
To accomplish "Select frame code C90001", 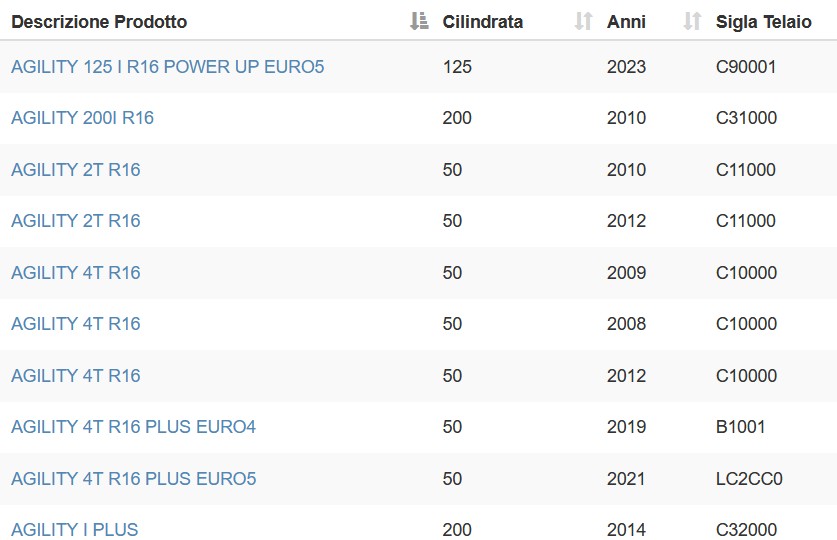I will (746, 67).
